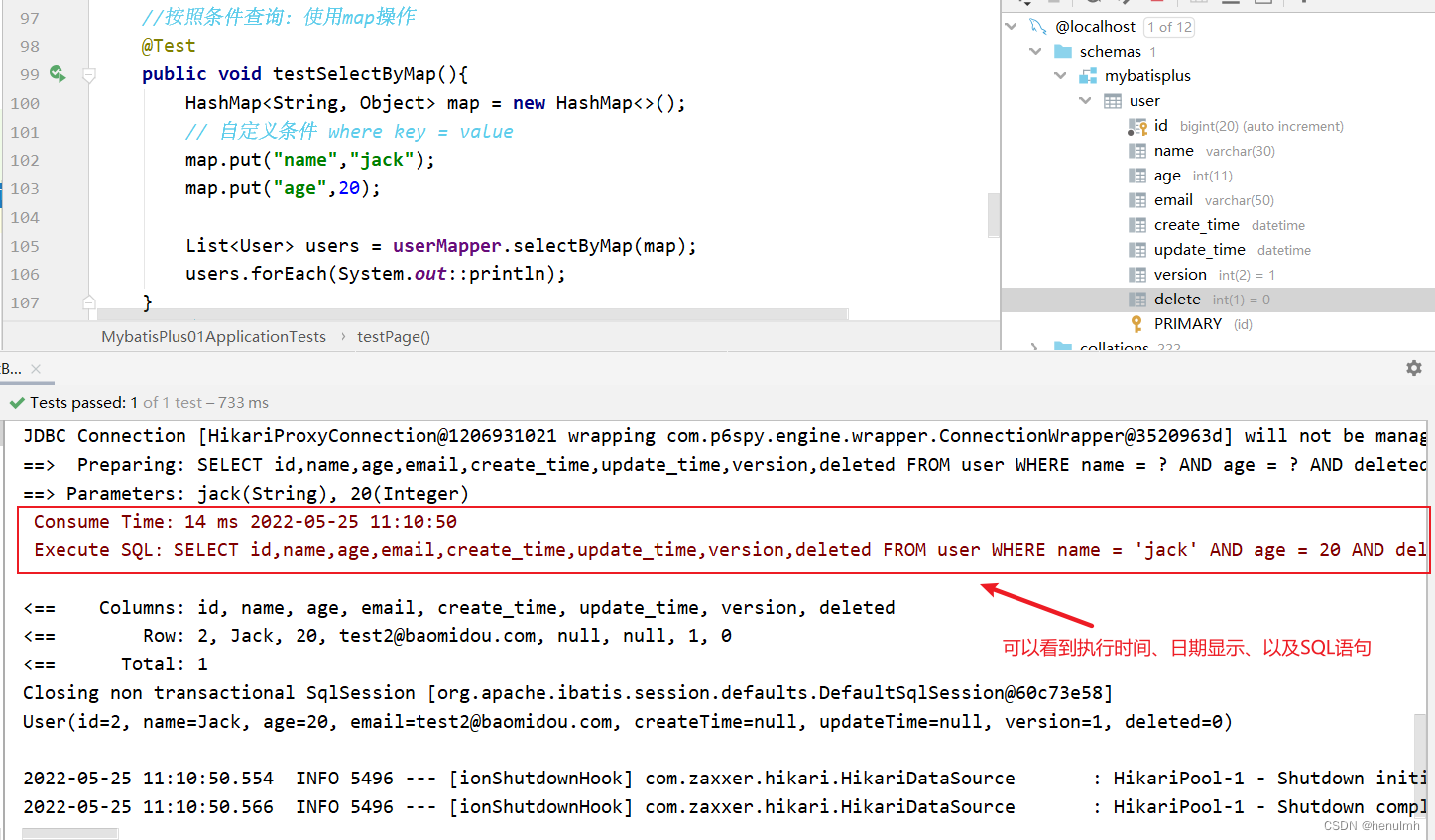Select the 'email' varchar(50) column row
This screenshot has height=840, width=1435.
(x=1218, y=200)
